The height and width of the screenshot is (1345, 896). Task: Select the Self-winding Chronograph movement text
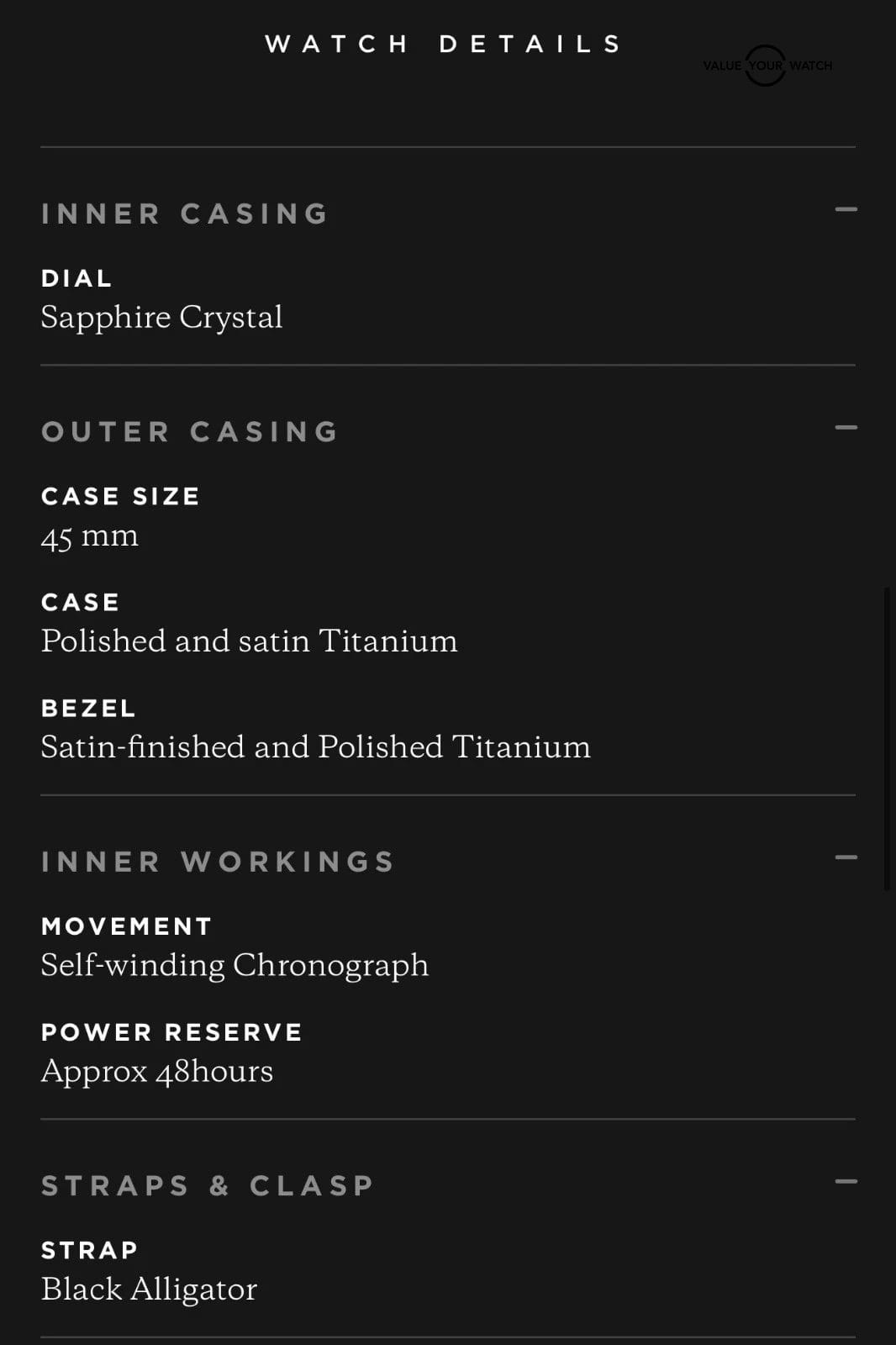(x=235, y=965)
